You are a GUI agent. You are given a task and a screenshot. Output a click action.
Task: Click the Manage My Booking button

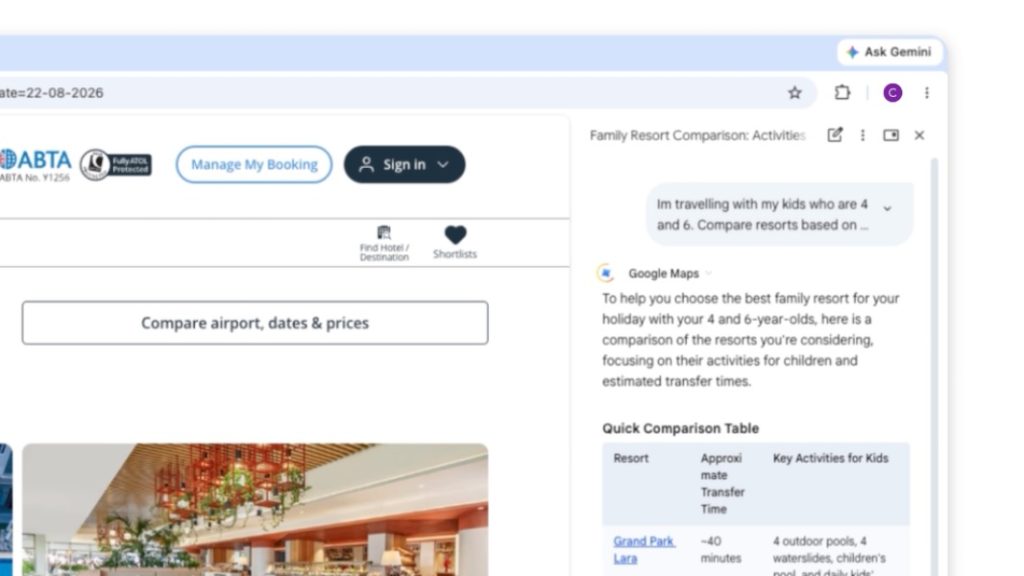click(254, 165)
